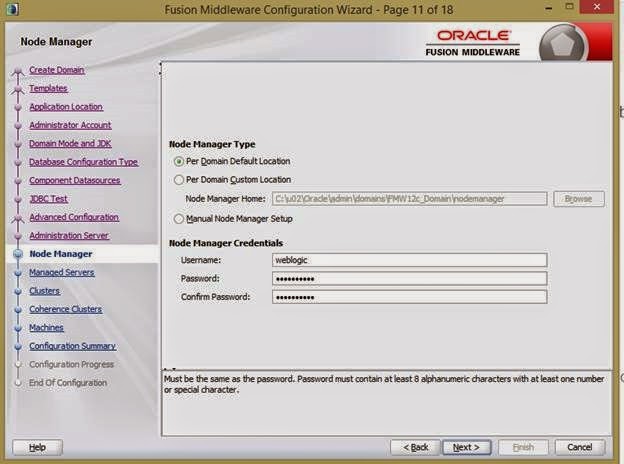Minimize the wizard window

pos(549,8)
